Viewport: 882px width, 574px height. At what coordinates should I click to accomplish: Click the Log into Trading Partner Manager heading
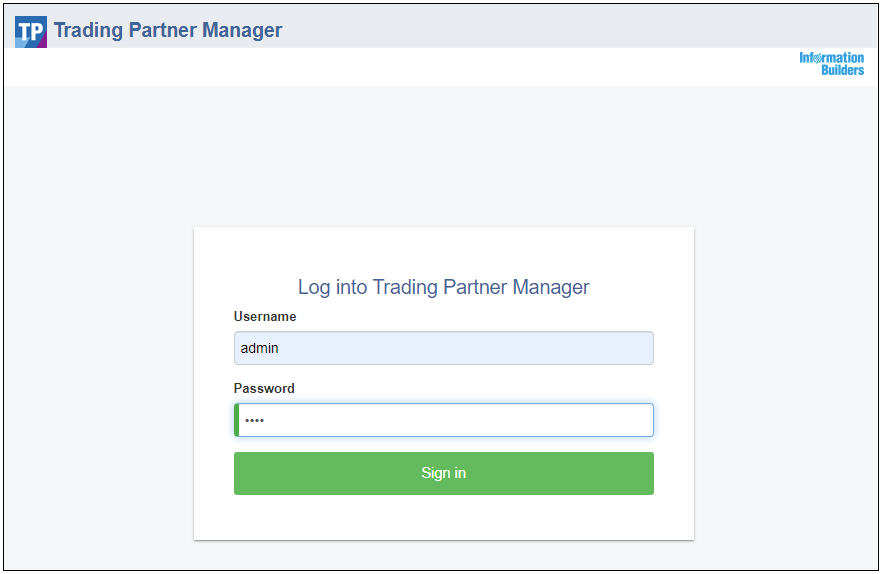(443, 287)
